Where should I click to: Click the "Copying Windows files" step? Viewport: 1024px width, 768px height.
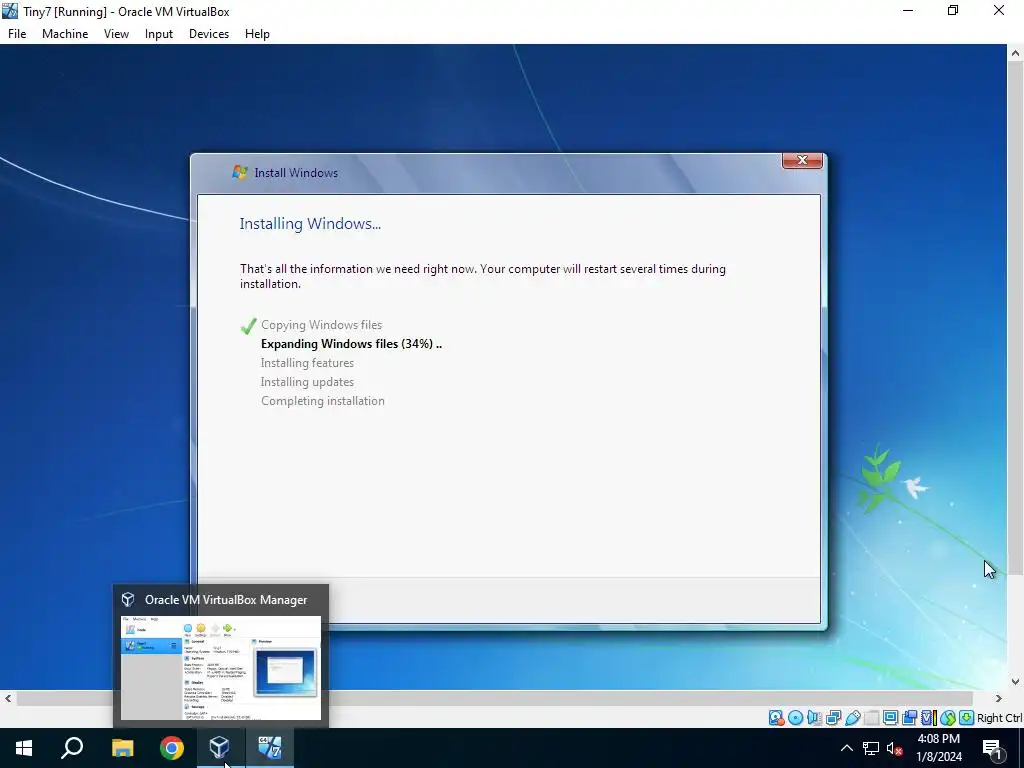pos(321,325)
